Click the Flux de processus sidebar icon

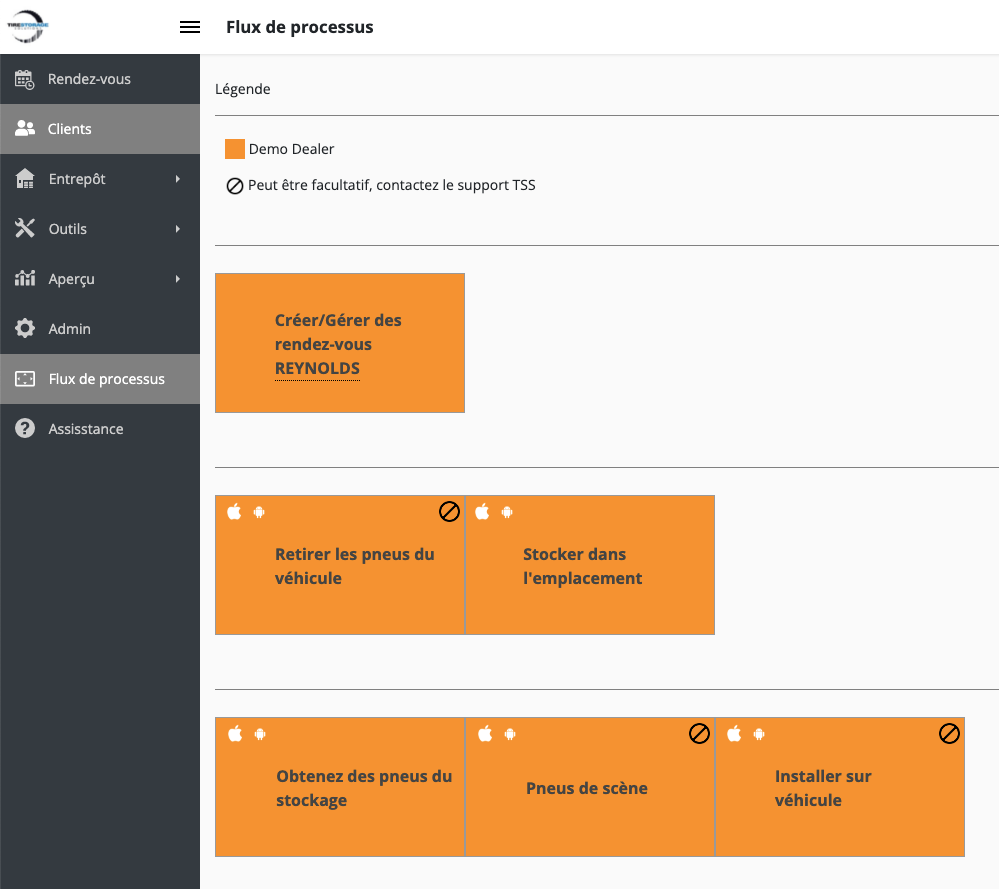25,379
